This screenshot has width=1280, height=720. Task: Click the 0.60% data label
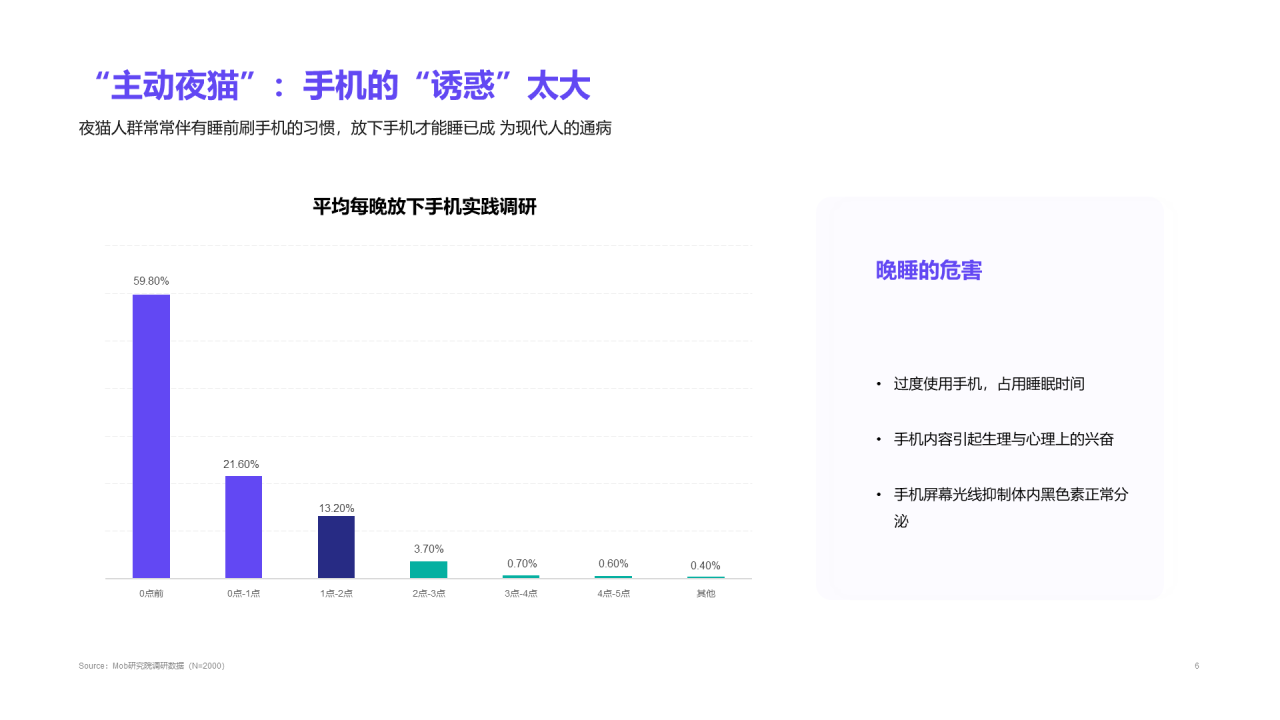[x=613, y=564]
